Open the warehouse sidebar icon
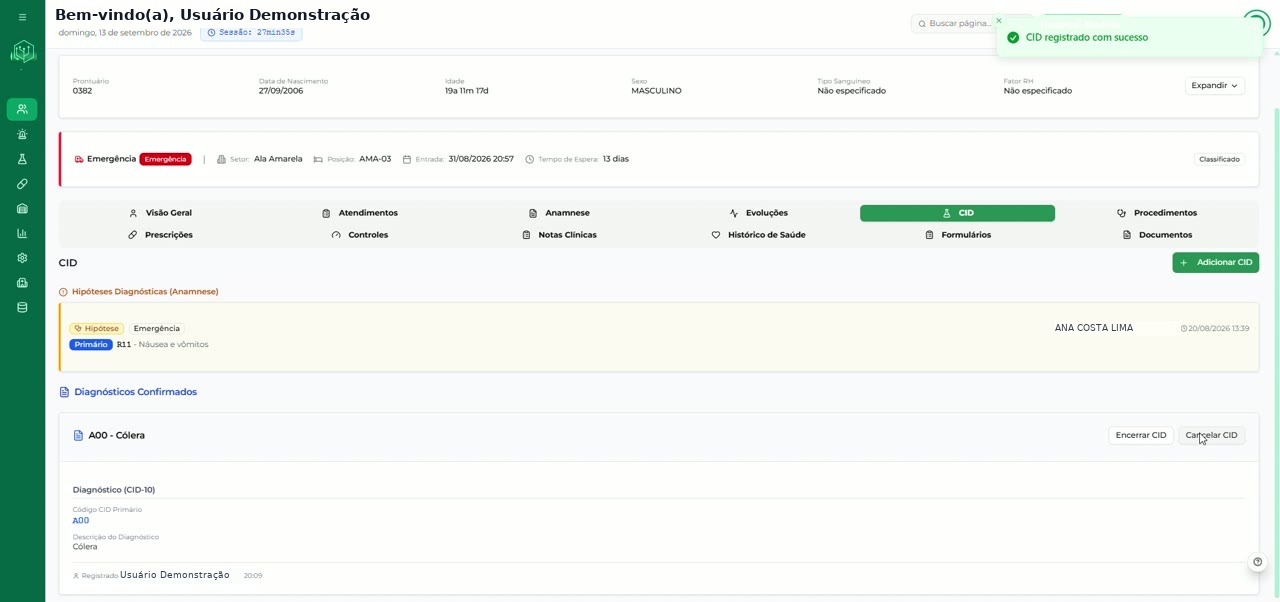1280x602 pixels. point(22,208)
